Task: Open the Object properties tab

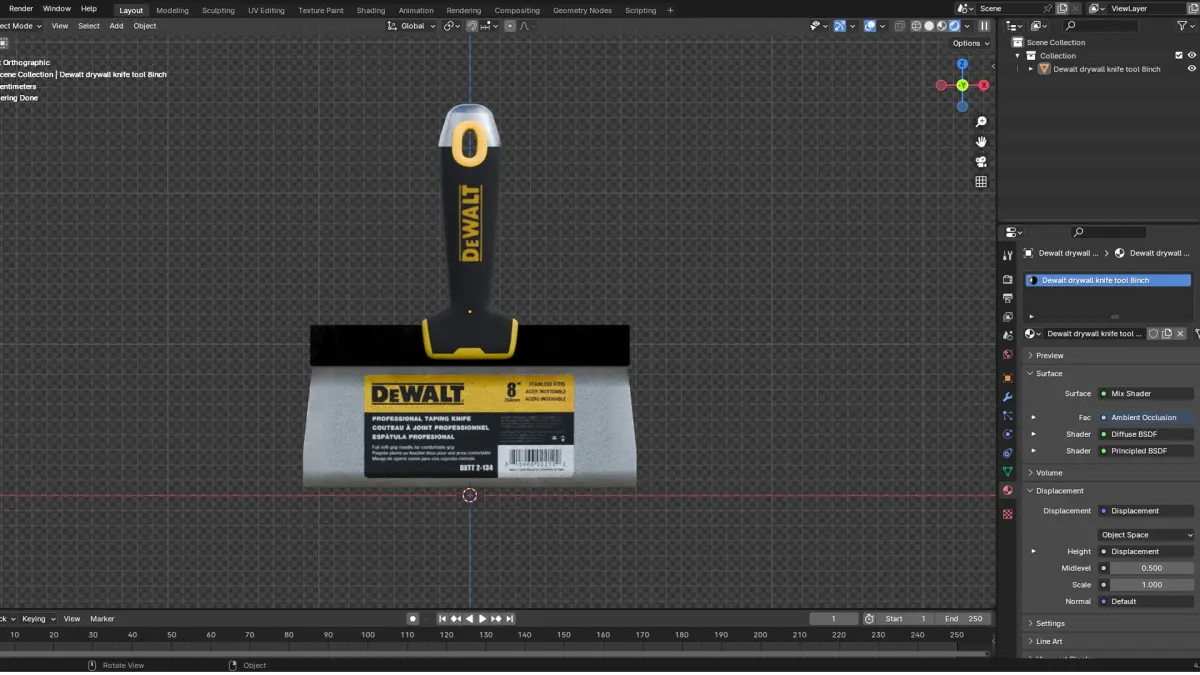Action: point(1007,378)
